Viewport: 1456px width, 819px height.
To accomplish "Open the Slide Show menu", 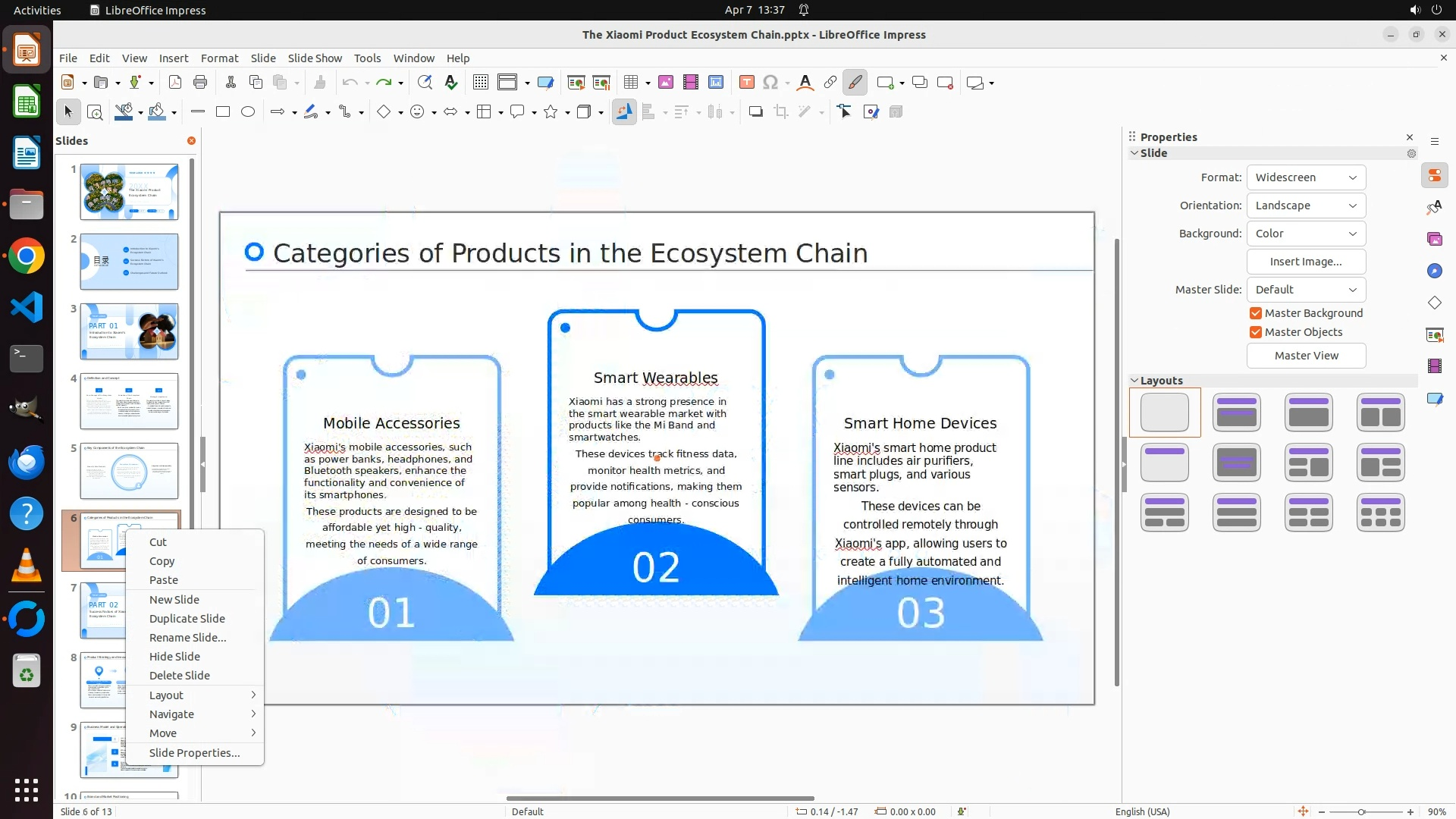I will pos(315,58).
